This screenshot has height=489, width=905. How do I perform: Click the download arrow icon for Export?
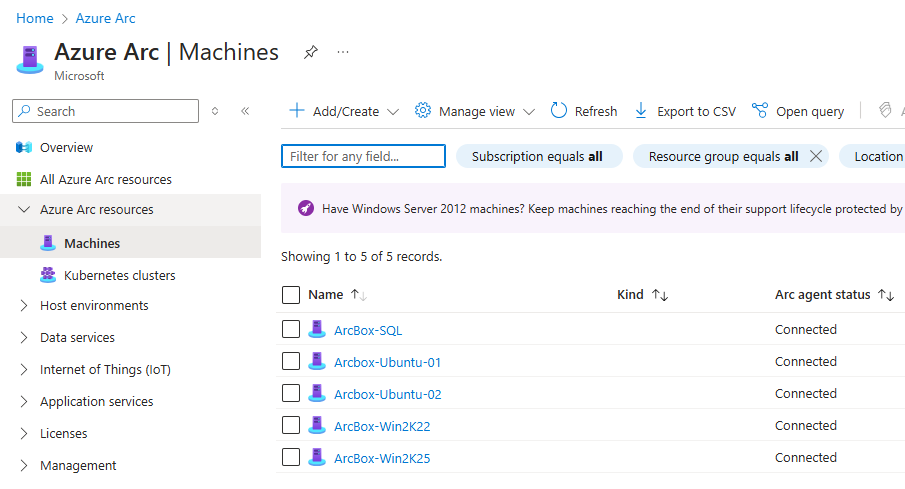[641, 111]
